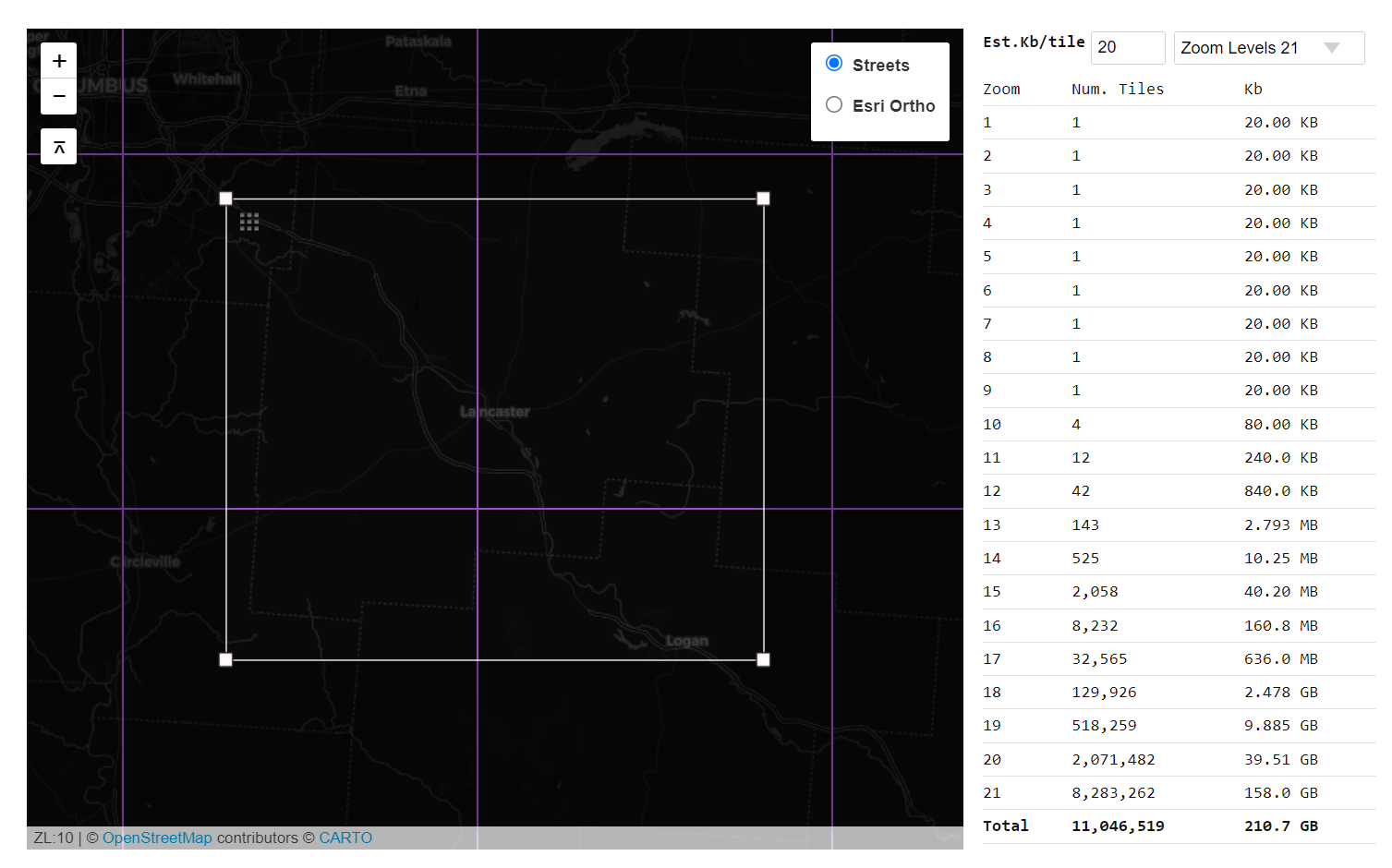1392x868 pixels.
Task: Click the bottom-right selection rectangle handle
Action: coord(763,658)
